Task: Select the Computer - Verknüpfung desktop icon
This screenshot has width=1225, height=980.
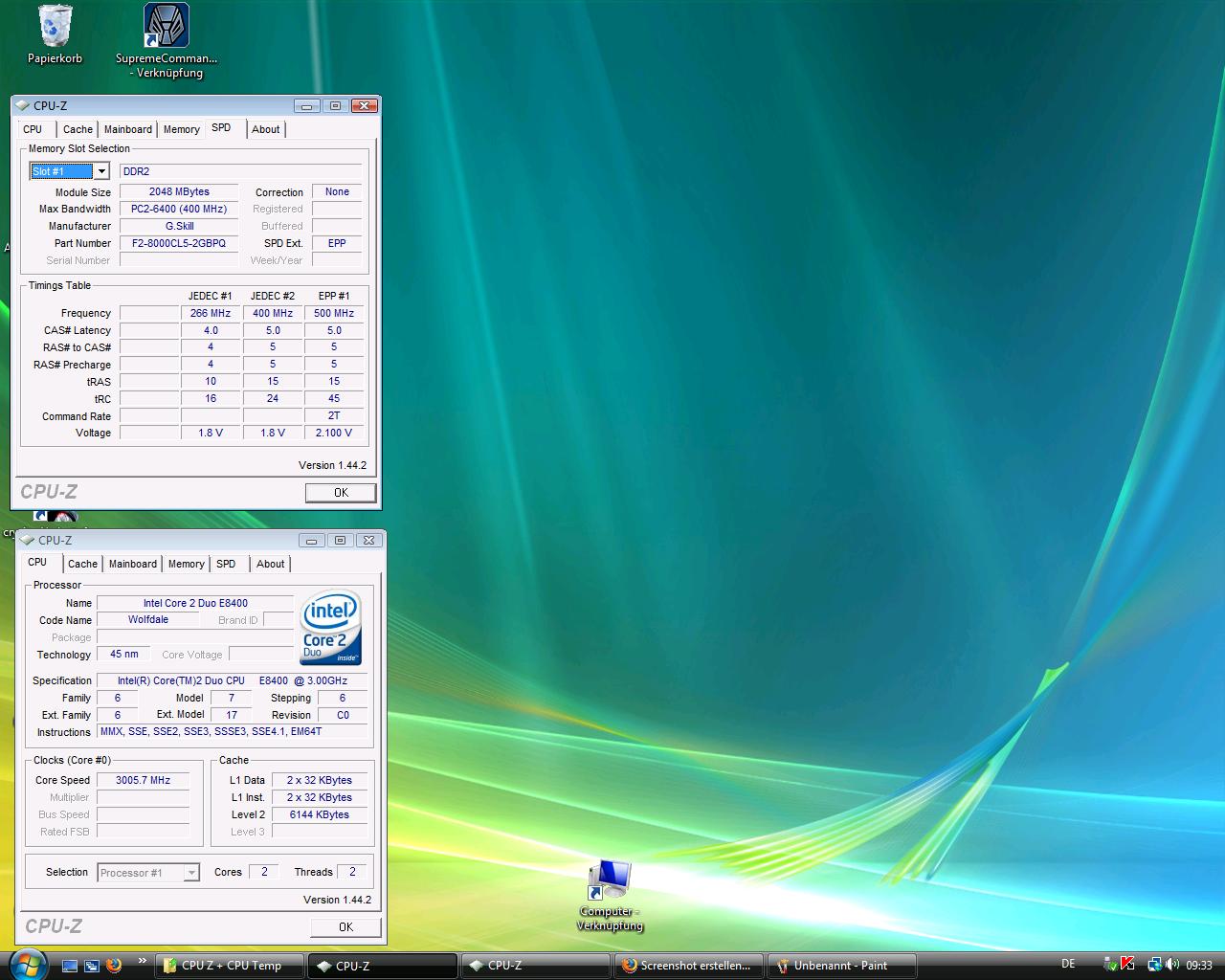Action: click(x=609, y=896)
